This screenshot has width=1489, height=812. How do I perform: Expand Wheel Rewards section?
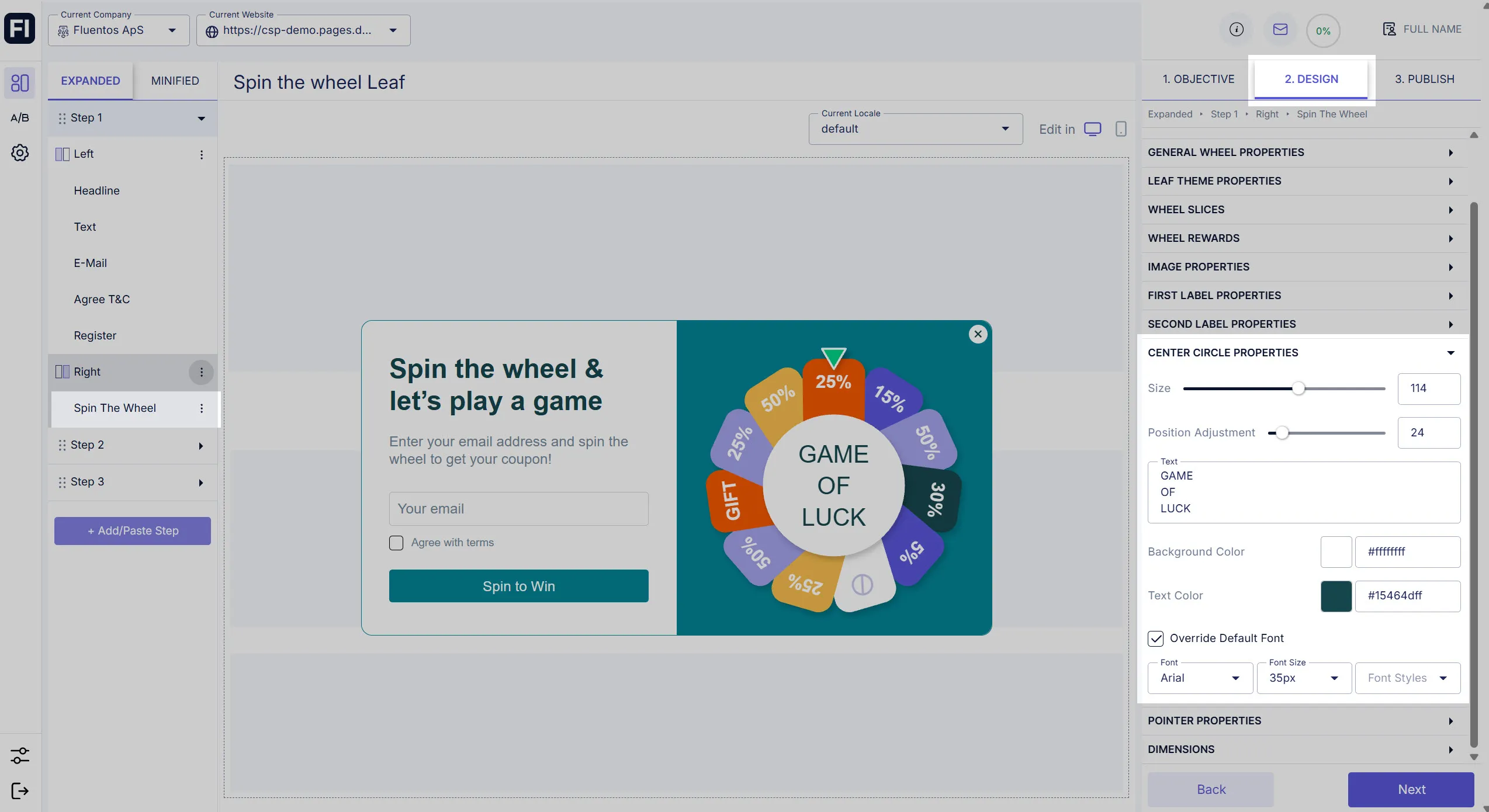point(1304,238)
